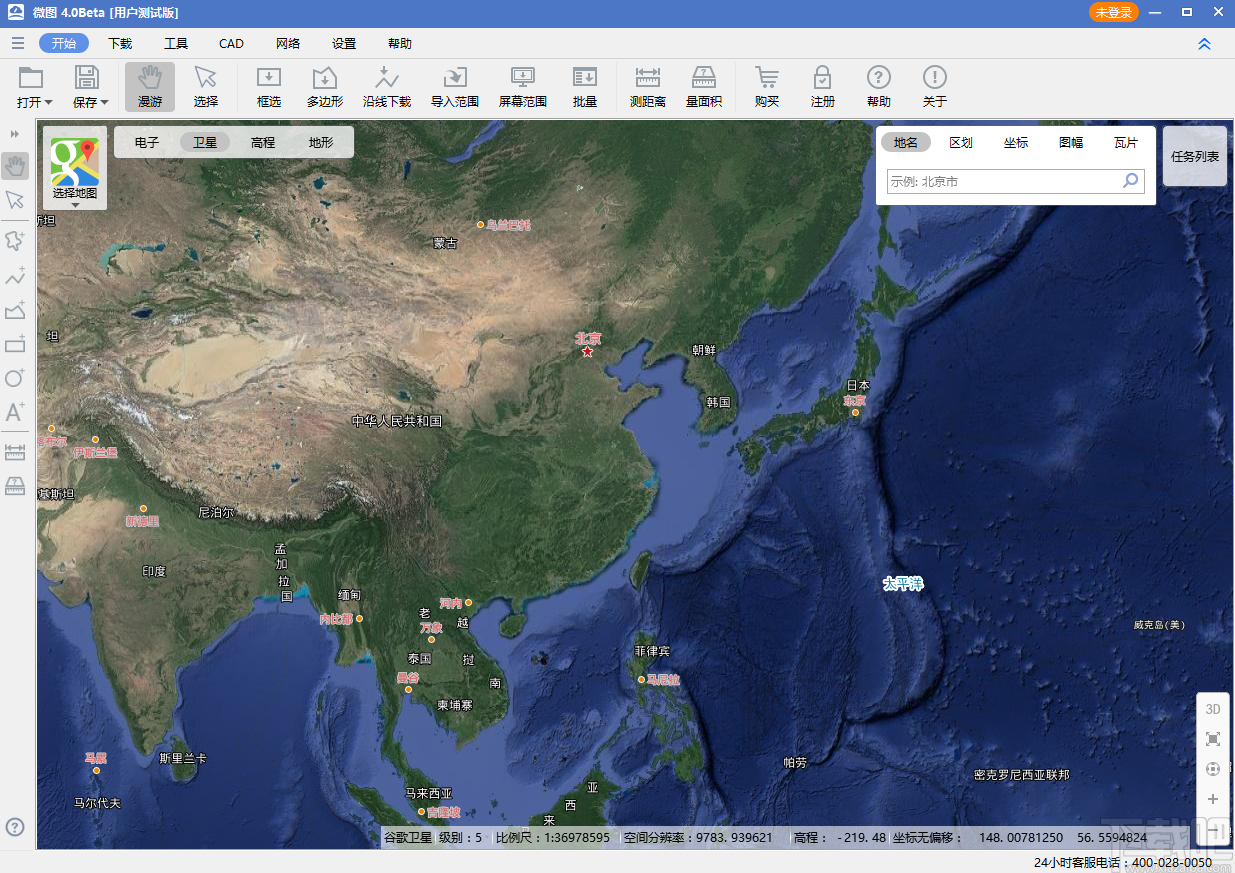
Task: Use the area measure tool in left sidebar
Action: click(15, 486)
